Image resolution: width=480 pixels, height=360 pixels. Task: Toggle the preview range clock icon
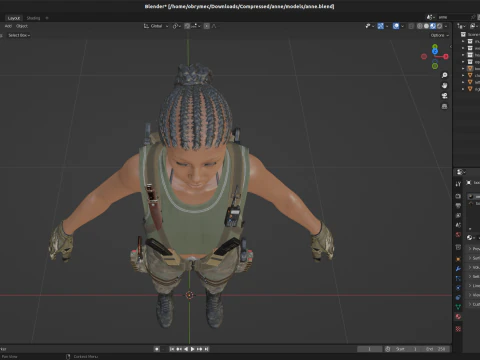(388, 349)
